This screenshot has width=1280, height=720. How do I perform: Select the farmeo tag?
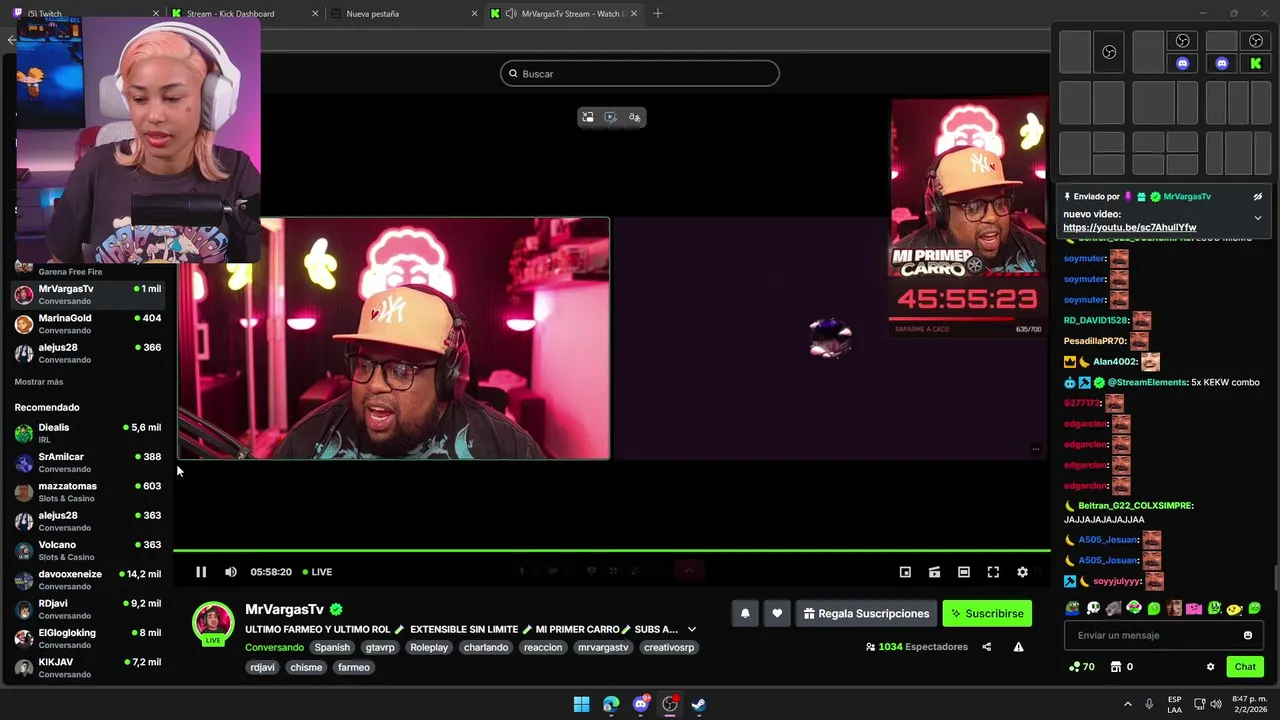pos(354,667)
